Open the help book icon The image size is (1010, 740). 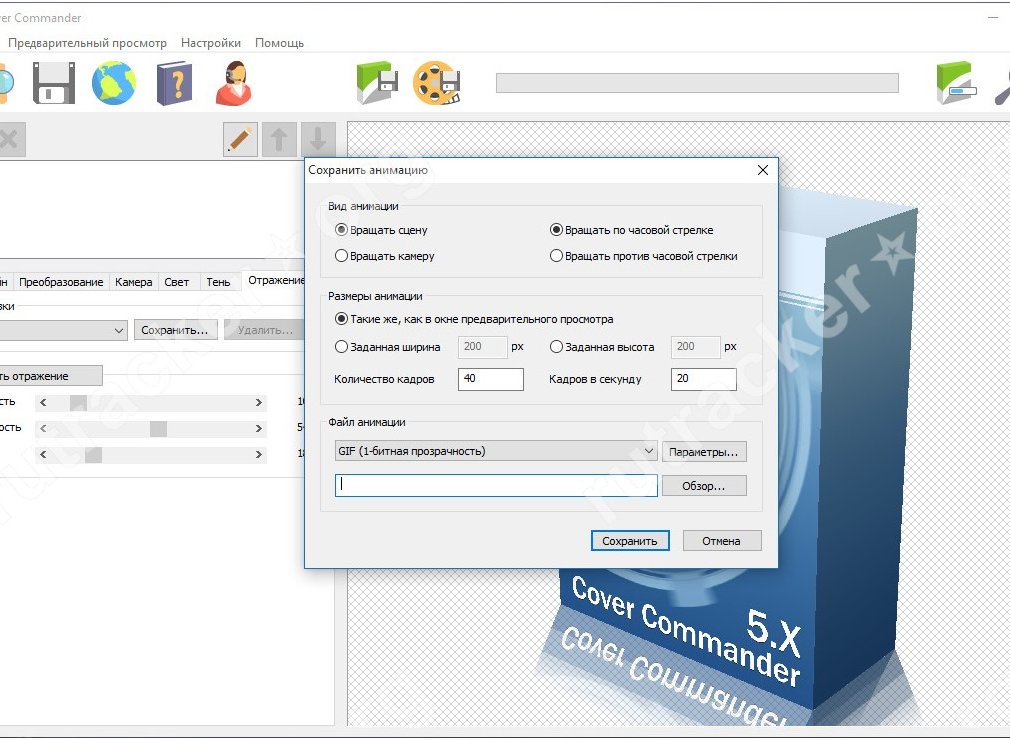click(174, 83)
